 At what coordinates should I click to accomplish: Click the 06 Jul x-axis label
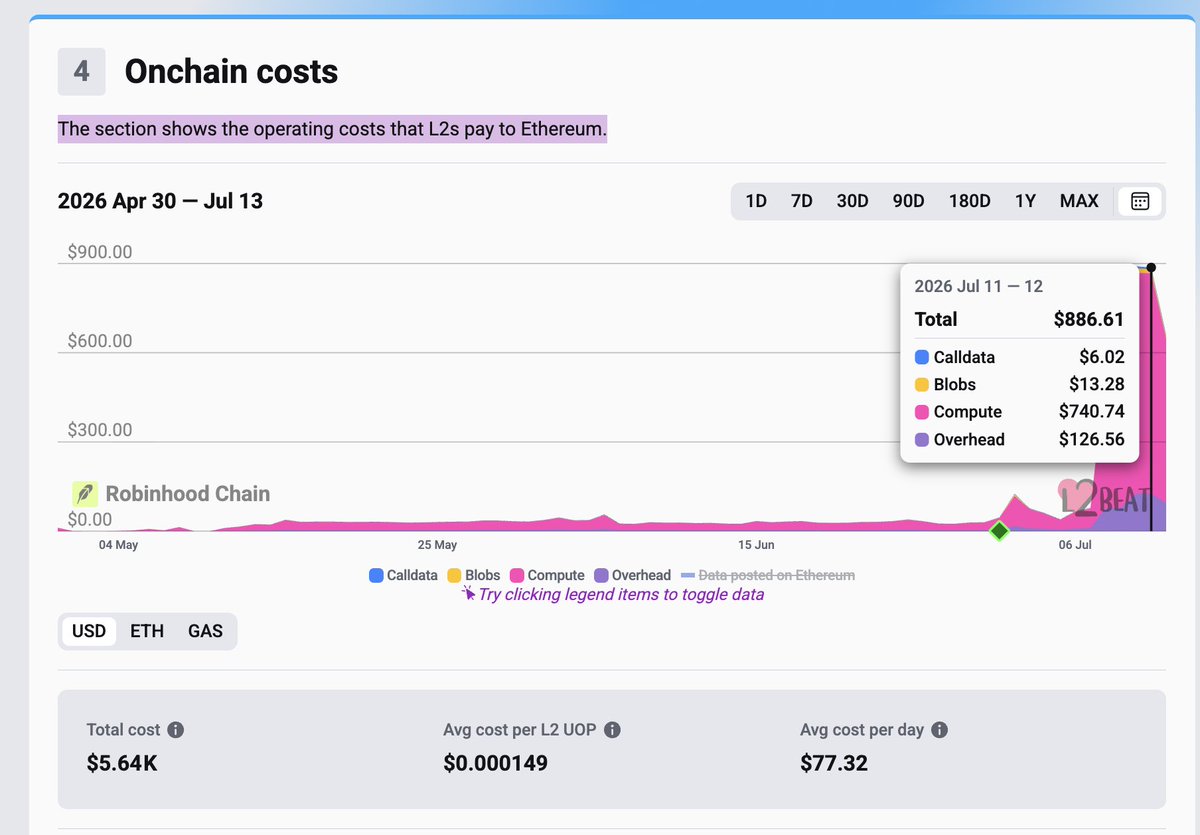(1075, 545)
